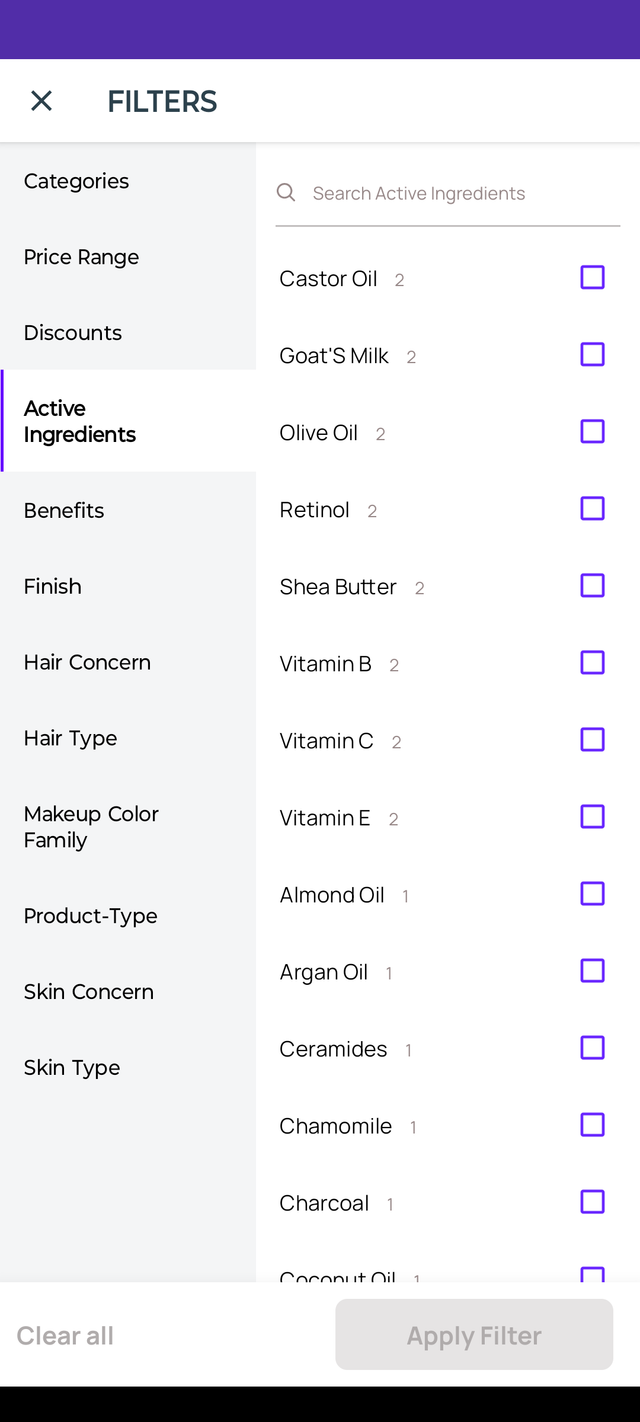The width and height of the screenshot is (640, 1422).
Task: Check the Argan Oil checkbox
Action: coord(593,970)
